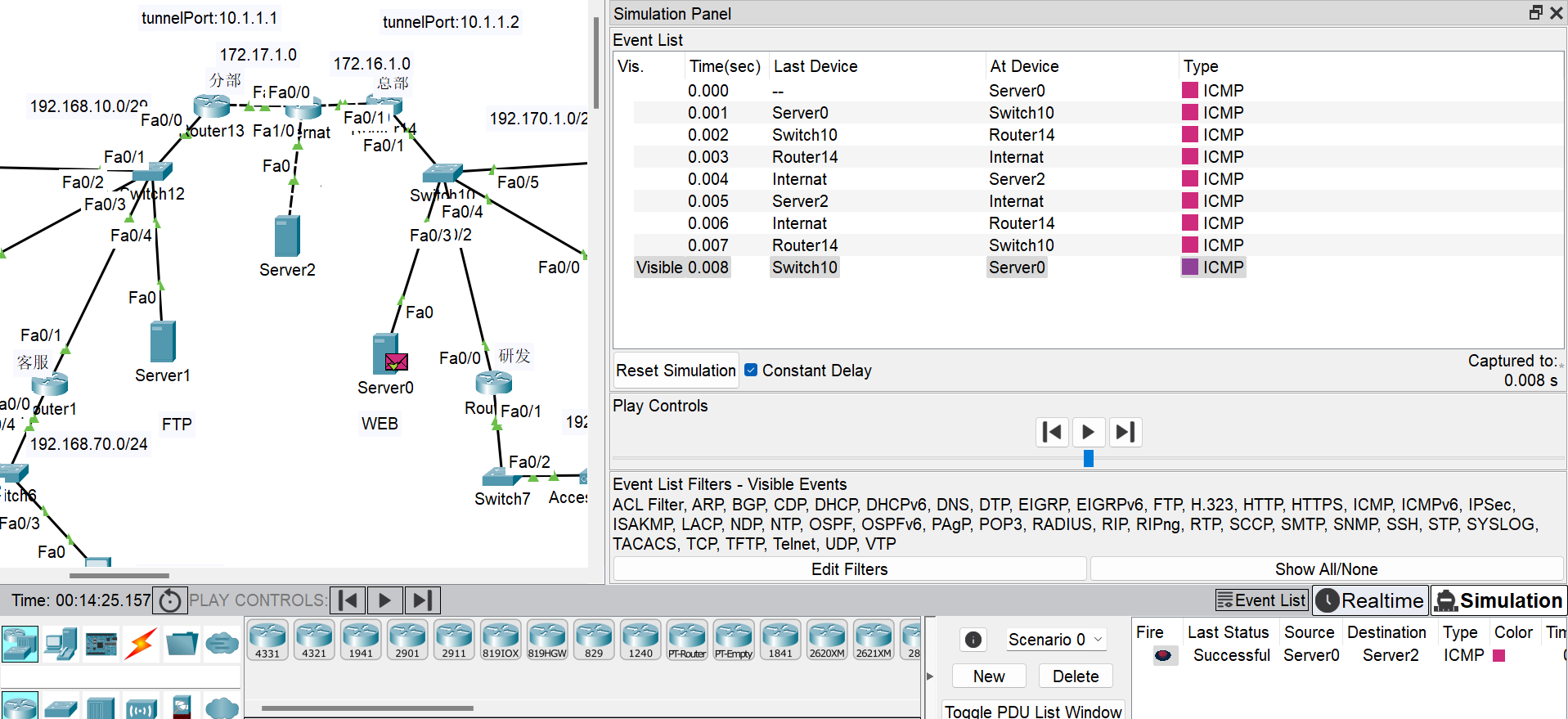This screenshot has height=719, width=1568.
Task: Open the Scenario 0 dropdown
Action: [x=1055, y=640]
